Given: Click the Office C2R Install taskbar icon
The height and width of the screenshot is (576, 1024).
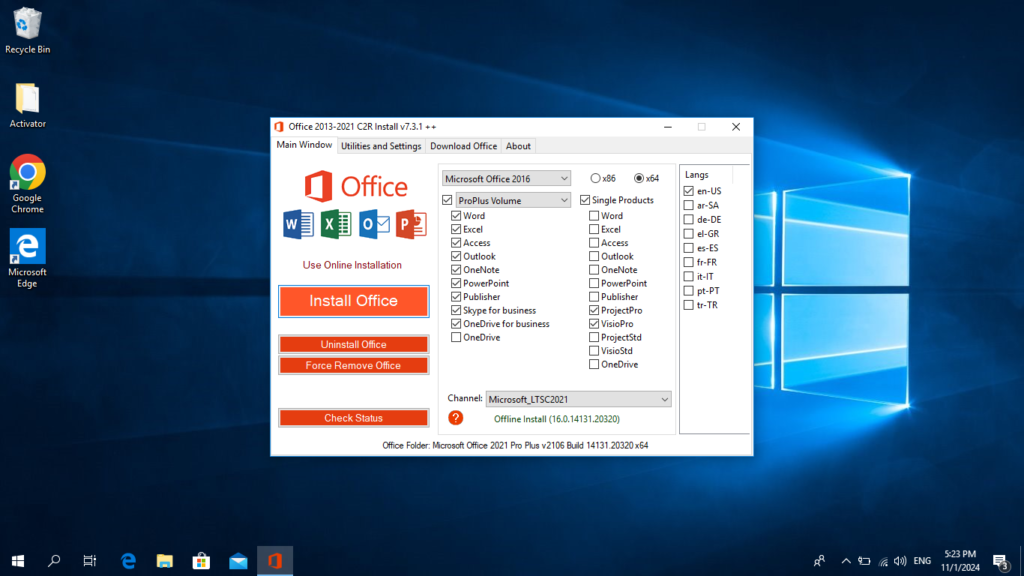Looking at the screenshot, I should pos(275,561).
